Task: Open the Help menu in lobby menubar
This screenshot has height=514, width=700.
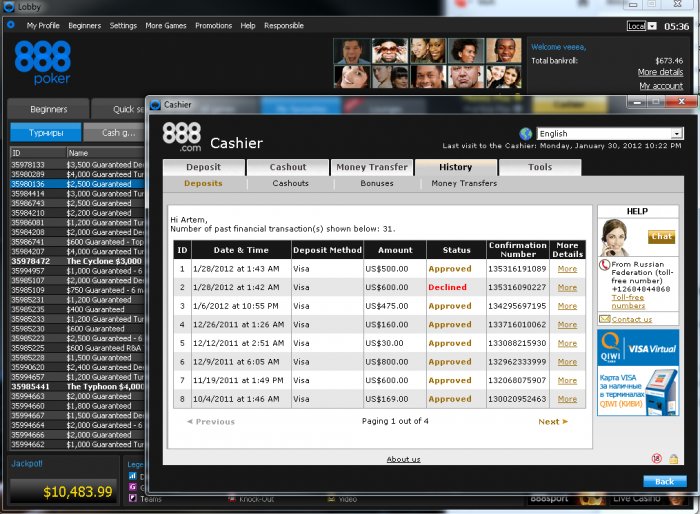Action: click(248, 25)
